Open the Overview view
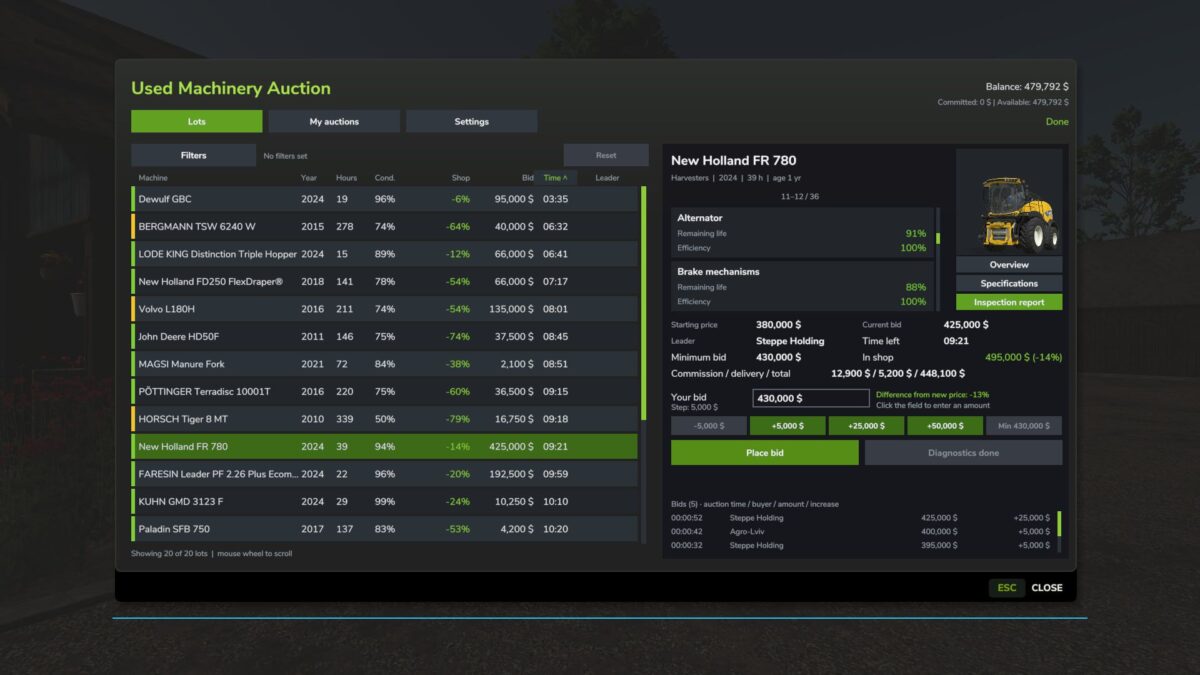Screen dimensions: 1200x675 pos(1009,265)
